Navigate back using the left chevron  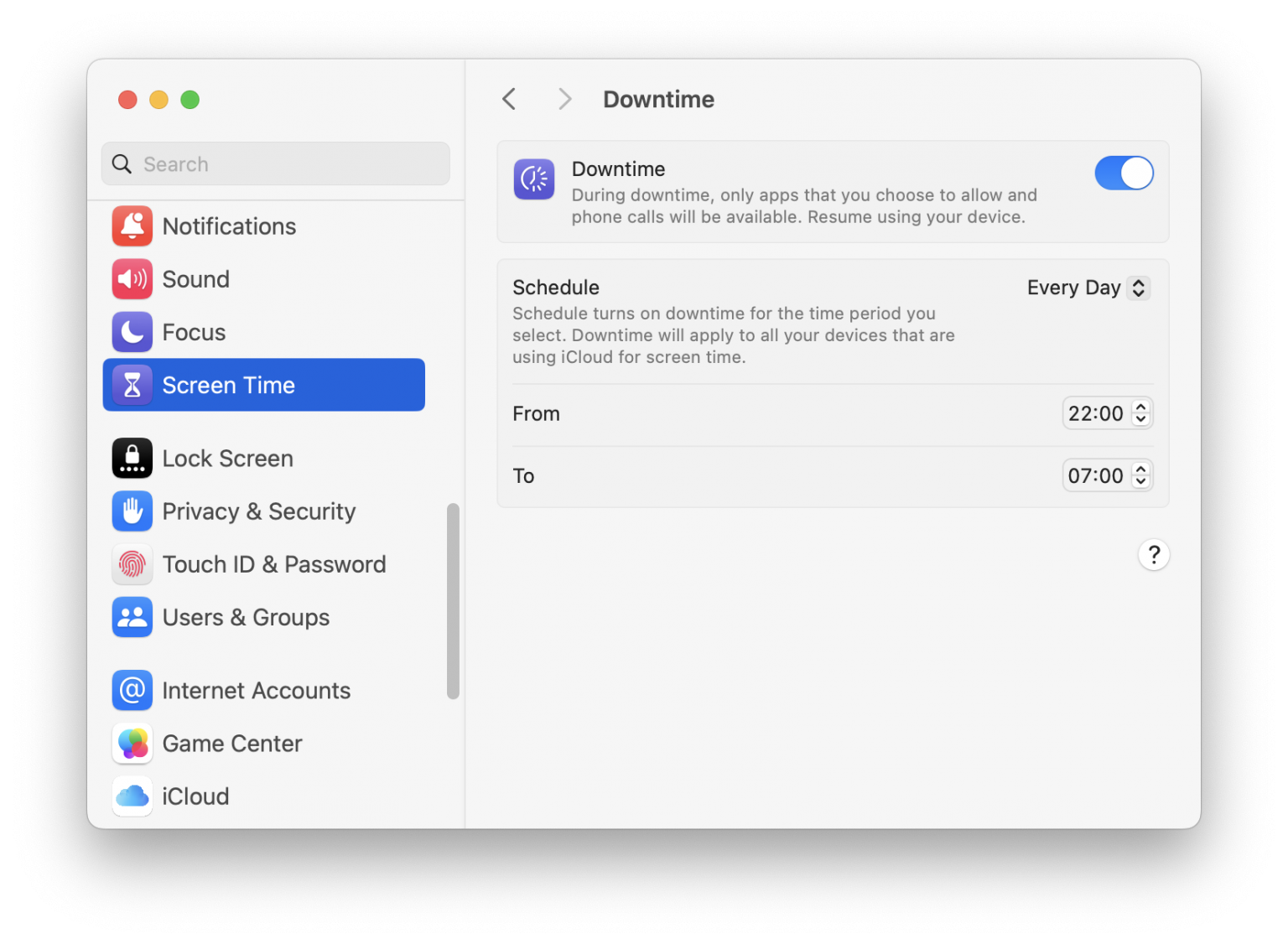tap(508, 98)
